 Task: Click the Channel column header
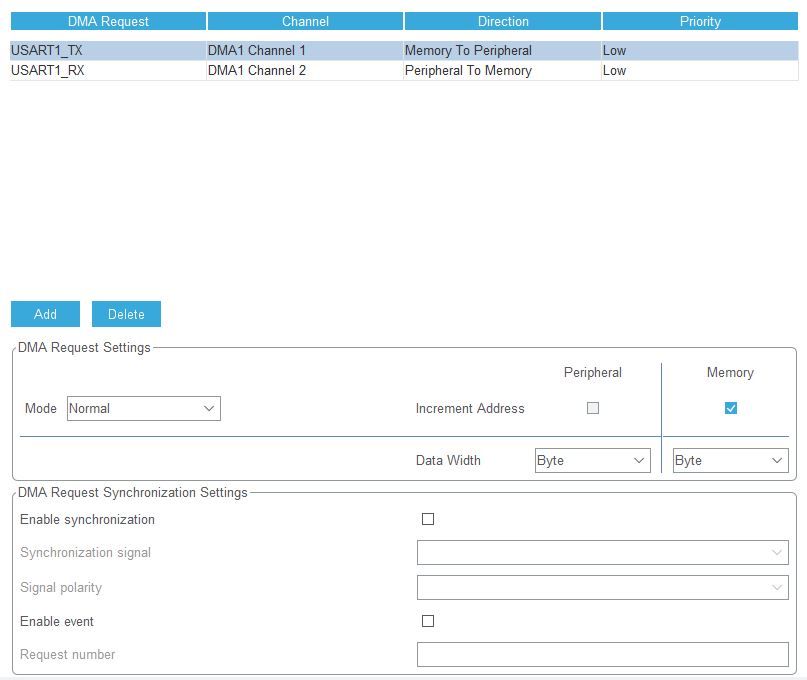[x=305, y=21]
